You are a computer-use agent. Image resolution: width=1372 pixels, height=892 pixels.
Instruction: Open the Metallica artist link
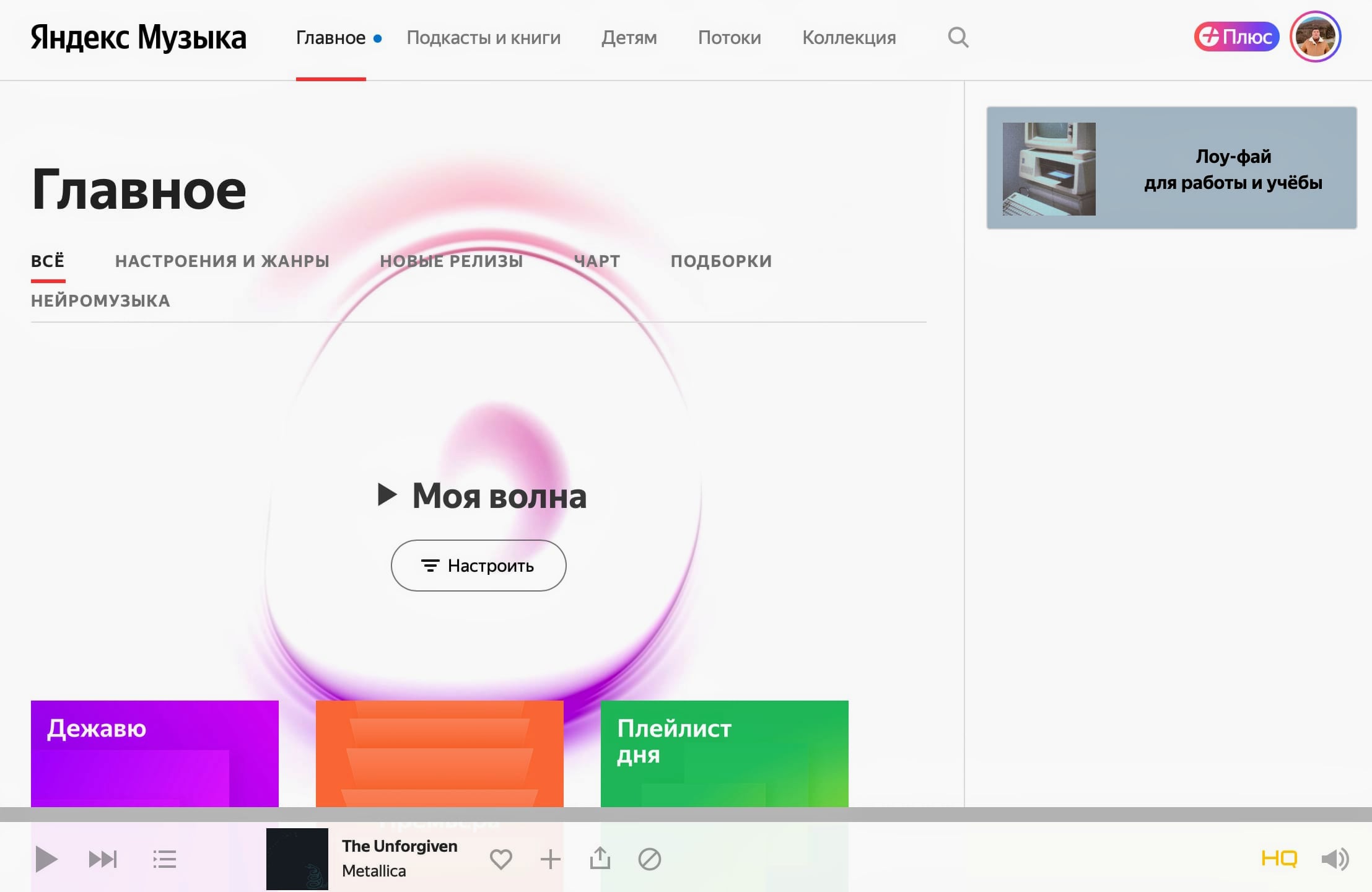coord(374,871)
